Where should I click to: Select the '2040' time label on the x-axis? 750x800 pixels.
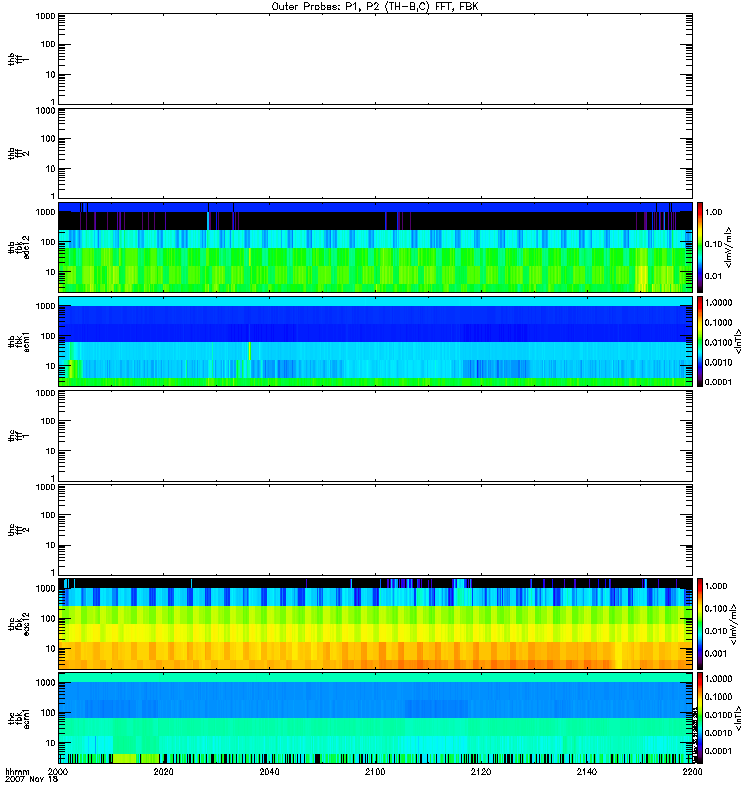[269, 771]
